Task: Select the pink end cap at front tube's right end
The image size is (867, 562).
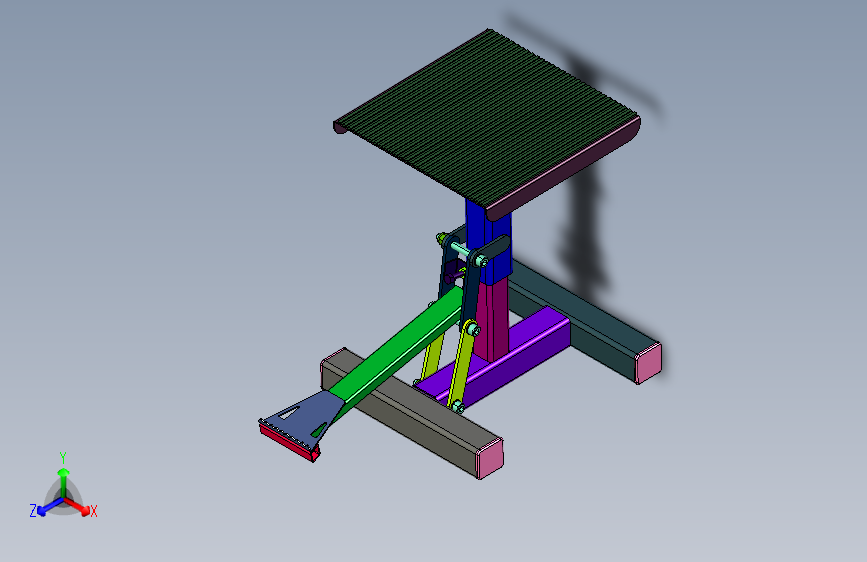Action: pyautogui.click(x=490, y=458)
